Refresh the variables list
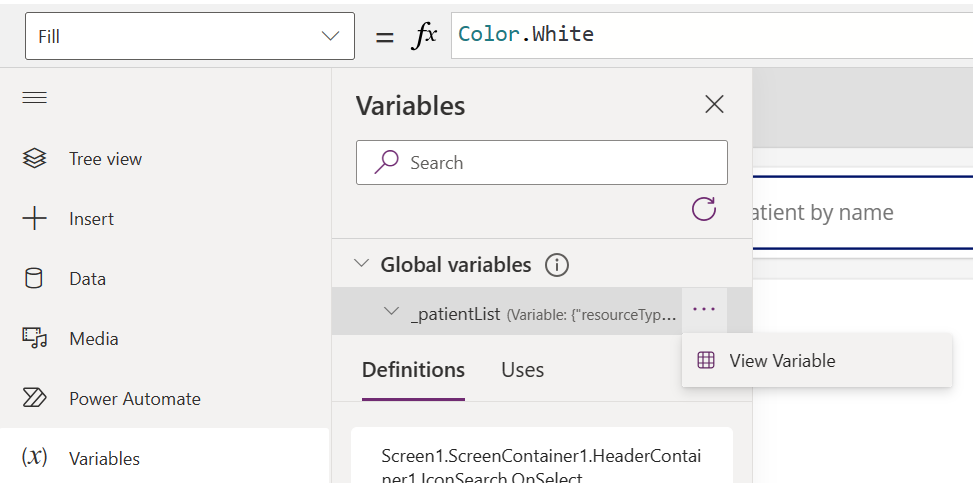This screenshot has width=973, height=483. pos(704,209)
